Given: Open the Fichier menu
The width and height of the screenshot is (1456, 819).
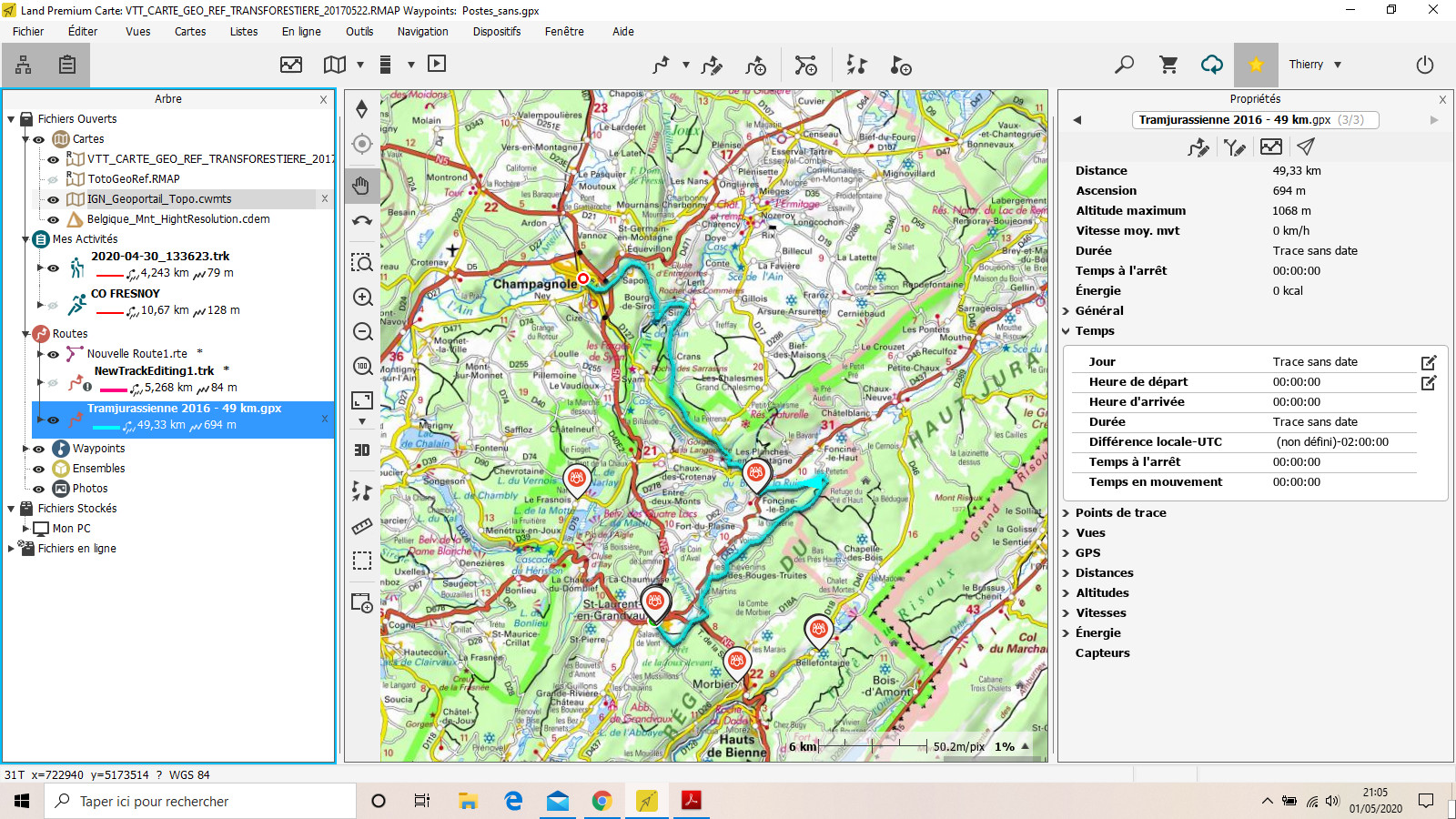Looking at the screenshot, I should click(28, 31).
